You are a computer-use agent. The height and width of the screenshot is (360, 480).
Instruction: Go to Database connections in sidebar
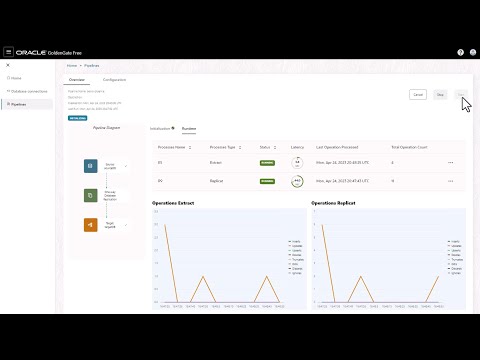(27, 91)
